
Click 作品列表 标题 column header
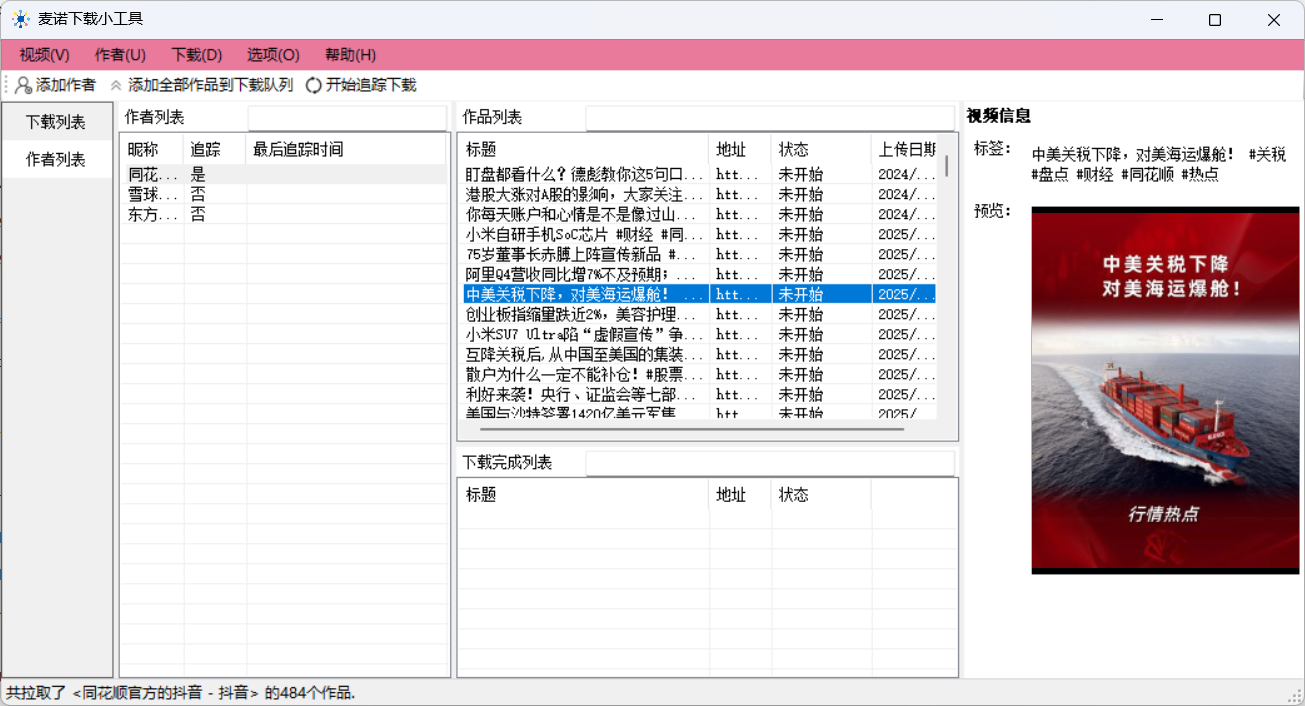(x=584, y=150)
